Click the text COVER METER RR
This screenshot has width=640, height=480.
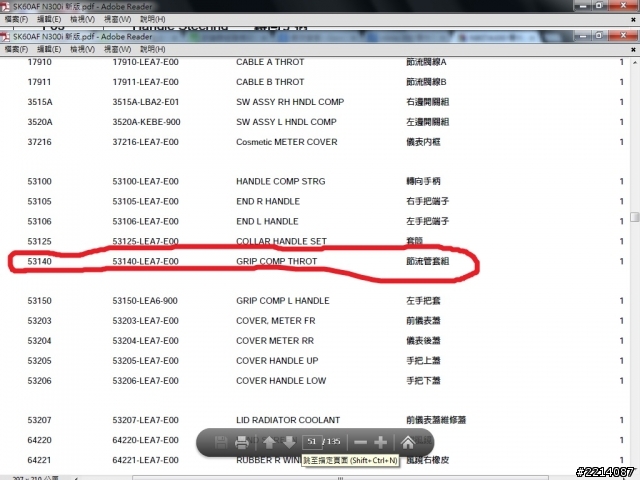point(275,341)
